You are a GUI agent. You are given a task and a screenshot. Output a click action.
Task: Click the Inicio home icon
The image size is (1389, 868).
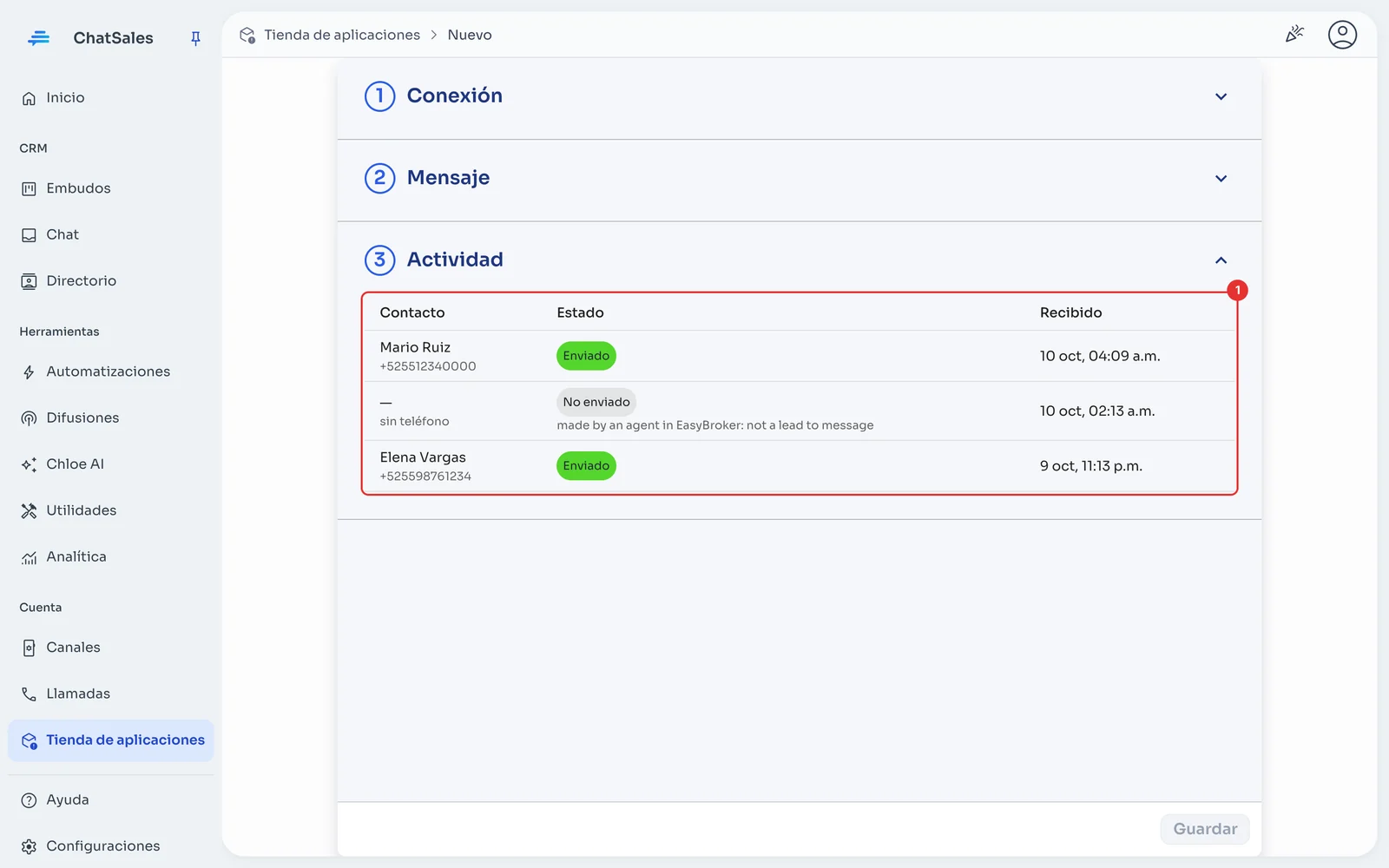coord(29,98)
